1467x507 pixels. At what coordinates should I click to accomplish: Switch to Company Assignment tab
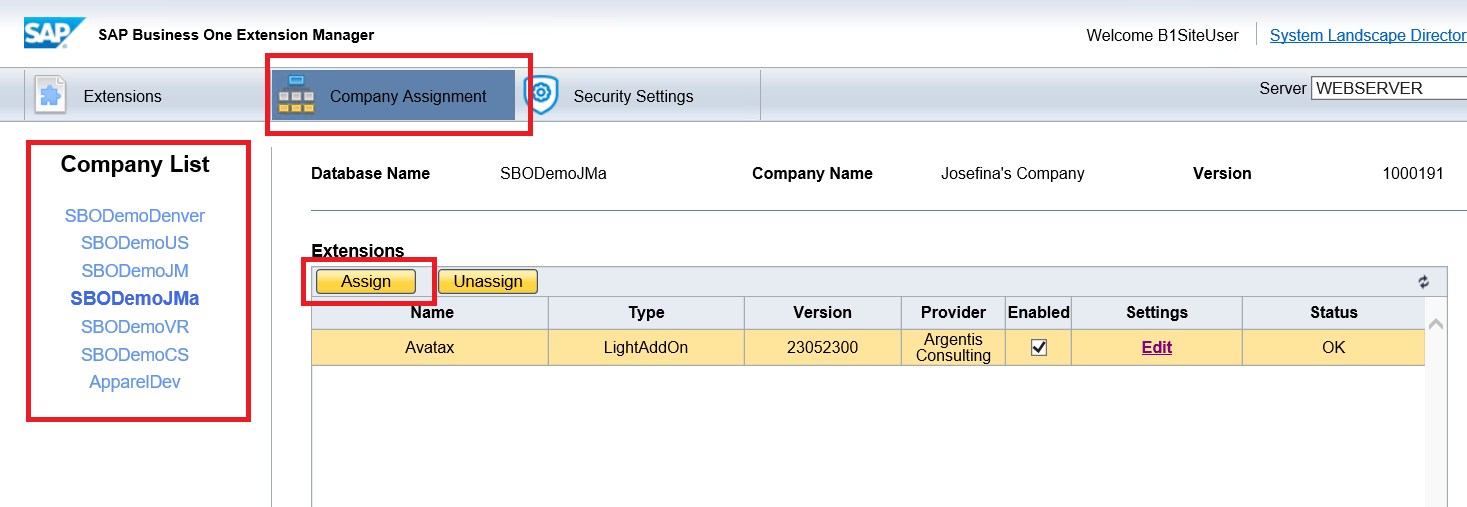pos(393,96)
